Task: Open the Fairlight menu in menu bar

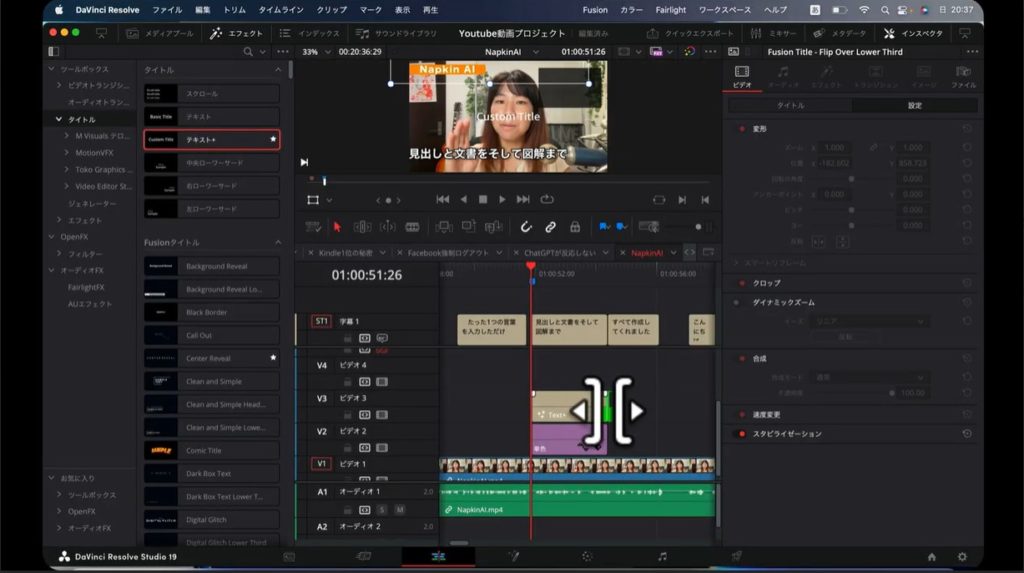Action: 670,10
